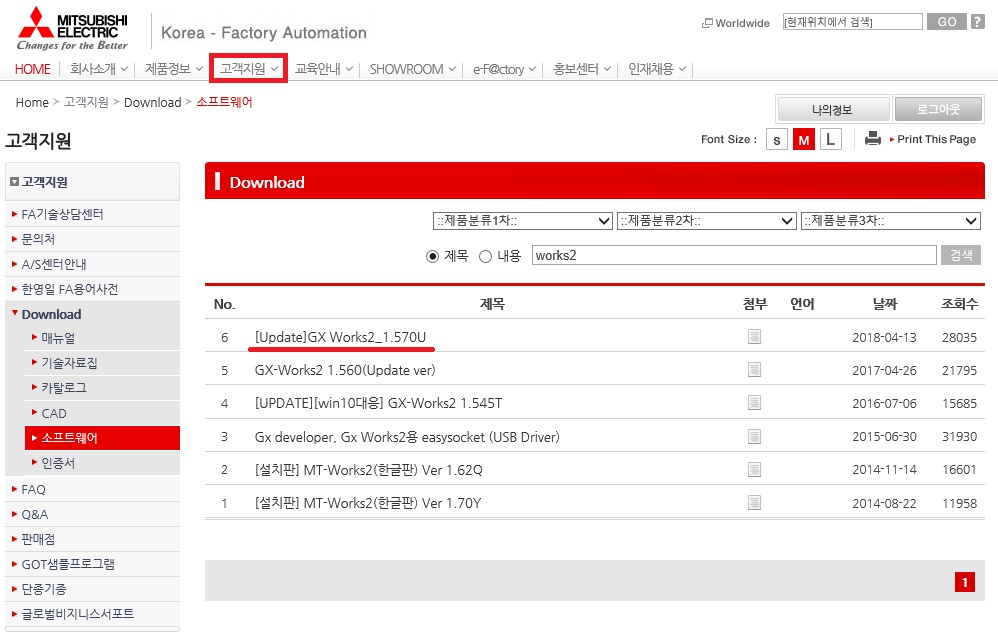Click the works2 search text field
The width and height of the screenshot is (998, 638).
click(734, 255)
